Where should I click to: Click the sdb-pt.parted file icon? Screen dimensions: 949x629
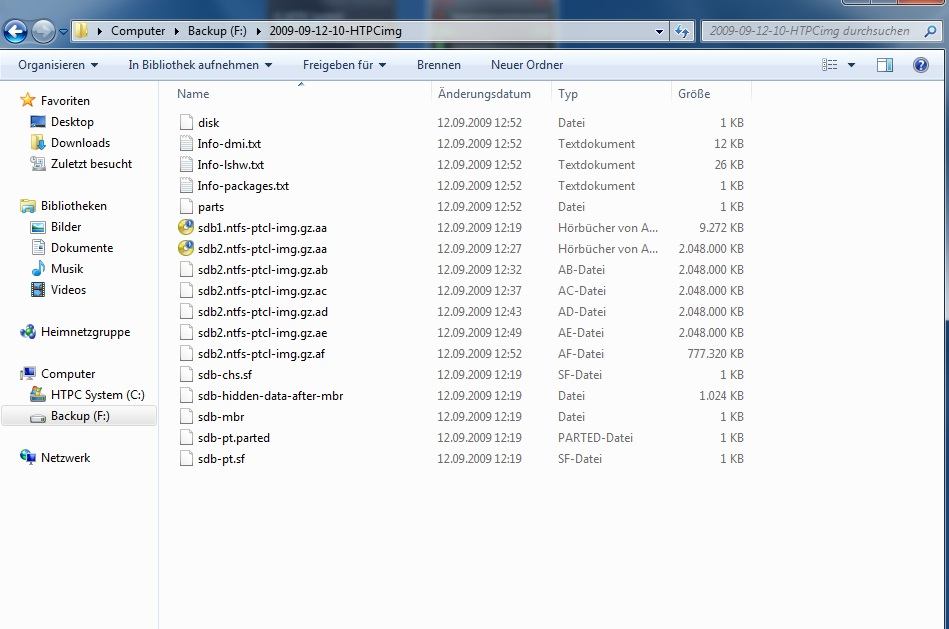coord(186,437)
